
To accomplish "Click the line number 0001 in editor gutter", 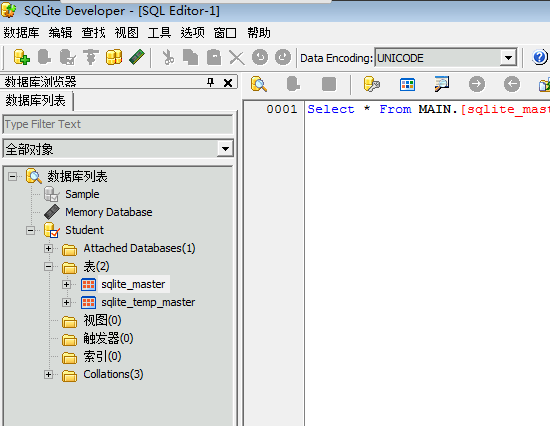I will pos(282,109).
